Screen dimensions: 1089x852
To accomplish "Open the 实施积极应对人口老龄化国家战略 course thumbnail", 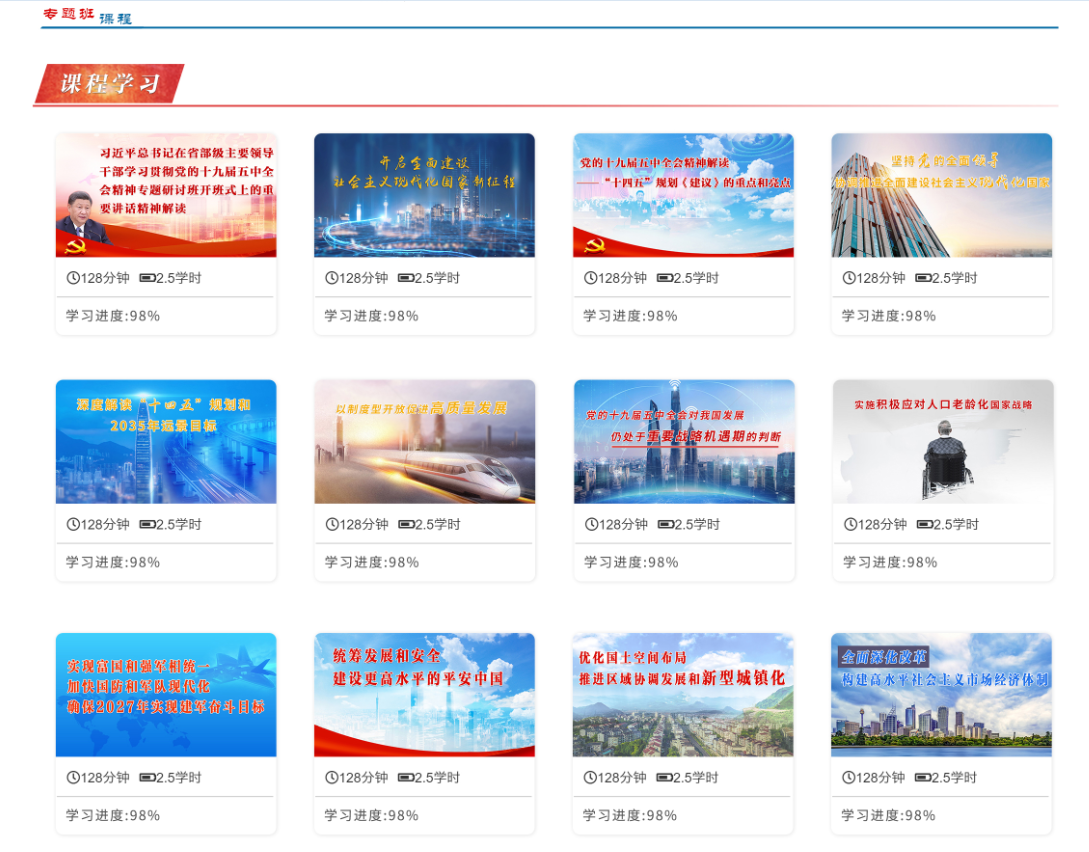I will [942, 441].
